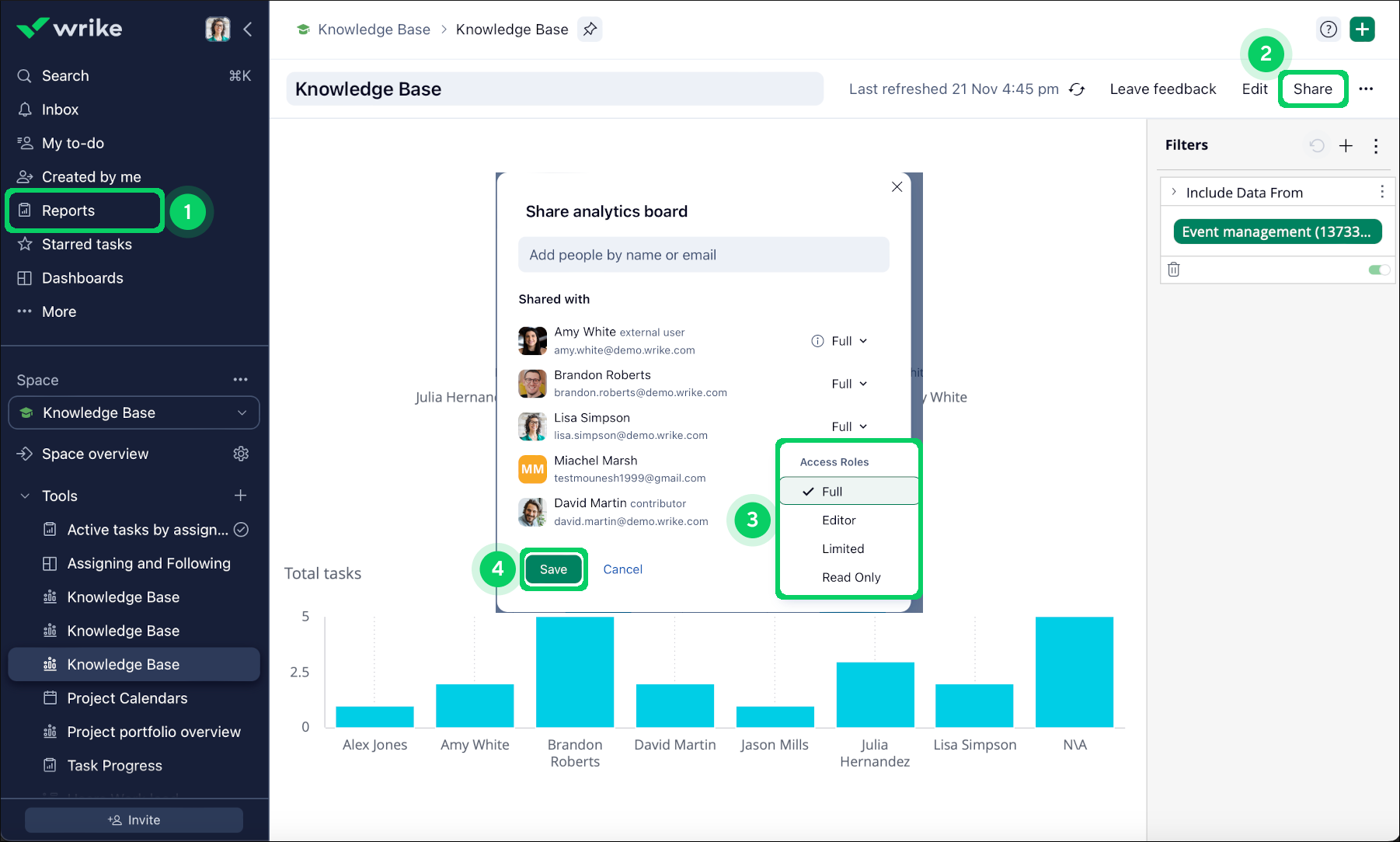Viewport: 1400px width, 842px height.
Task: Open Amy White's Full access dropdown
Action: tap(848, 341)
